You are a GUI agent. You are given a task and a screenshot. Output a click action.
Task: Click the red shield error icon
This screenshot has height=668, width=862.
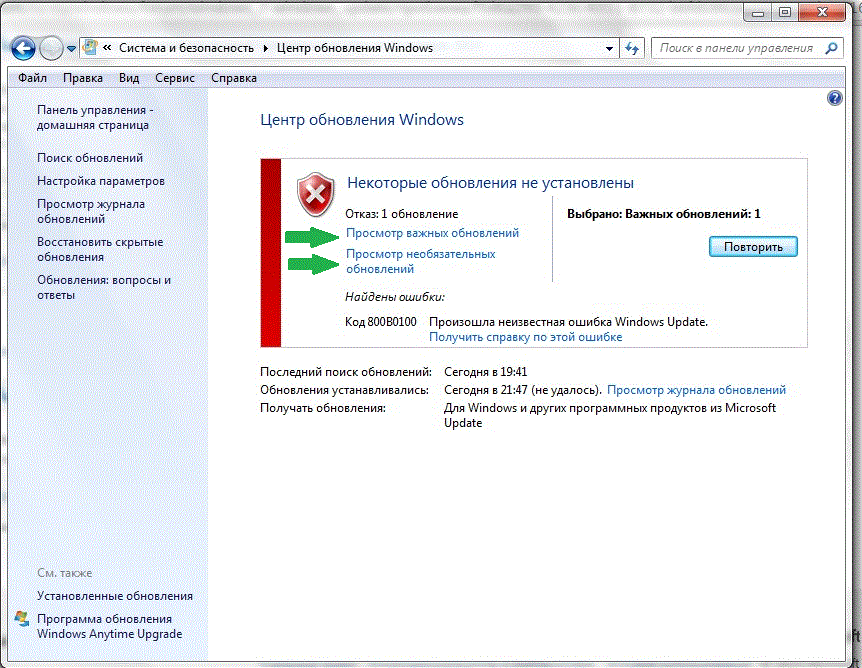click(x=316, y=195)
